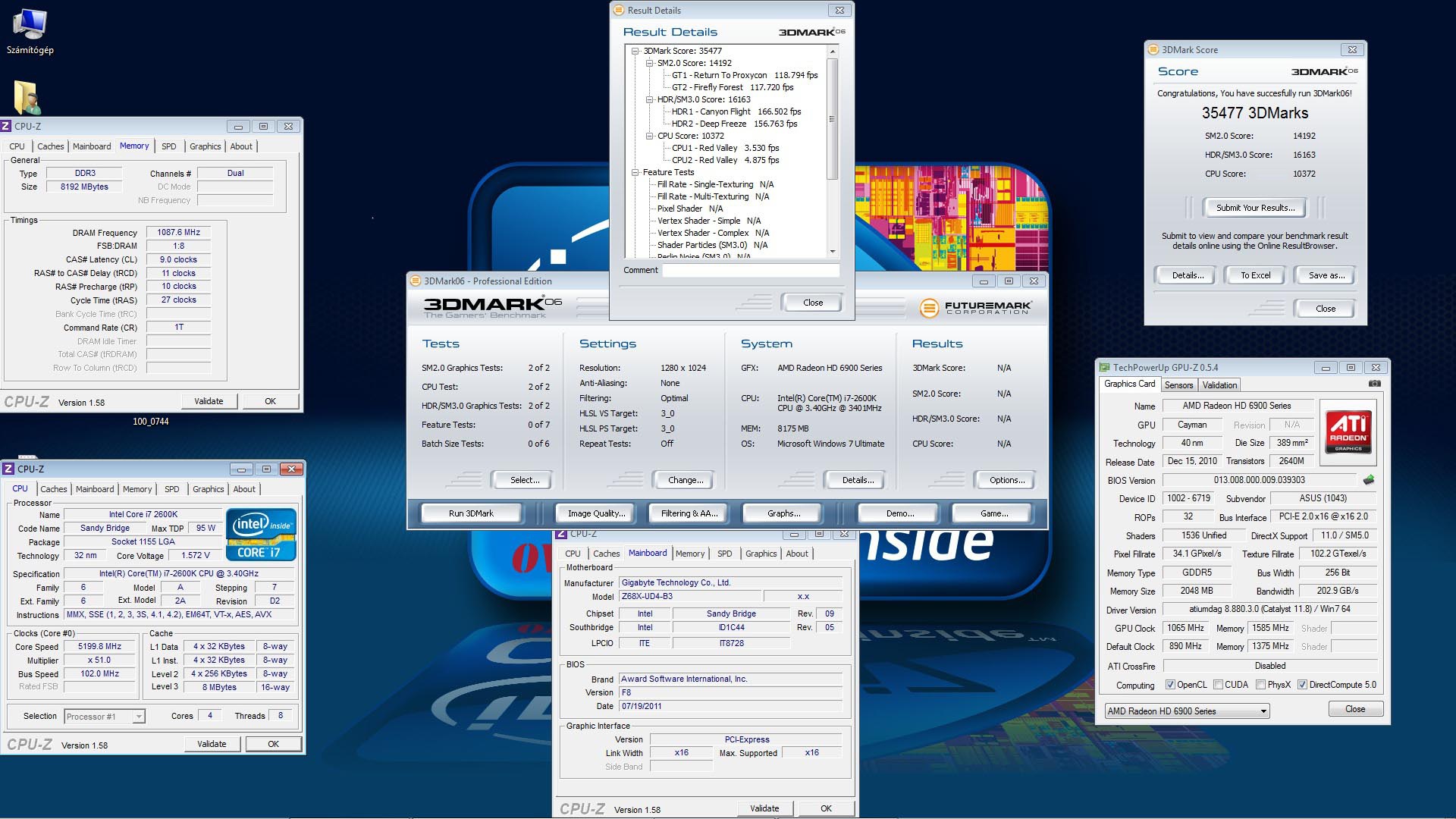The image size is (1456, 819).
Task: Click the Submit Your Results button
Action: click(x=1254, y=208)
